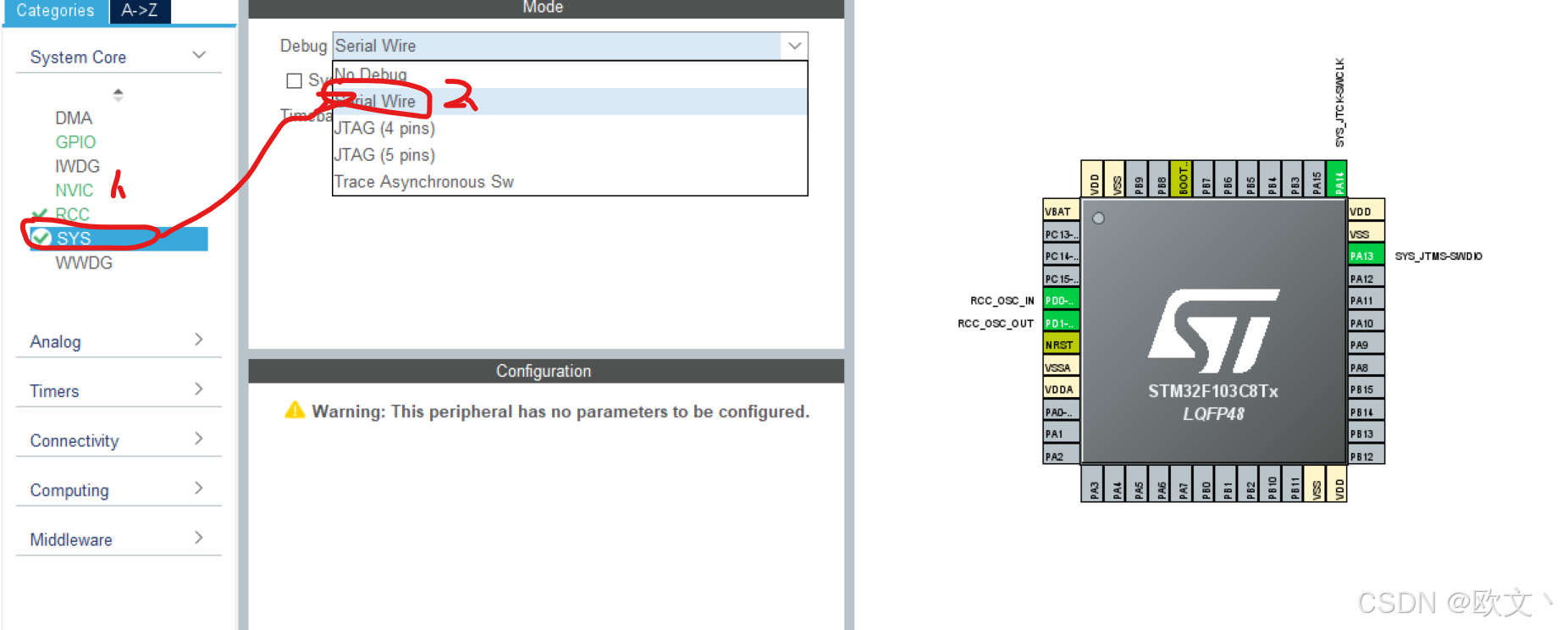Expand the Timers category
Screen dimensions: 1568x630
click(199, 390)
